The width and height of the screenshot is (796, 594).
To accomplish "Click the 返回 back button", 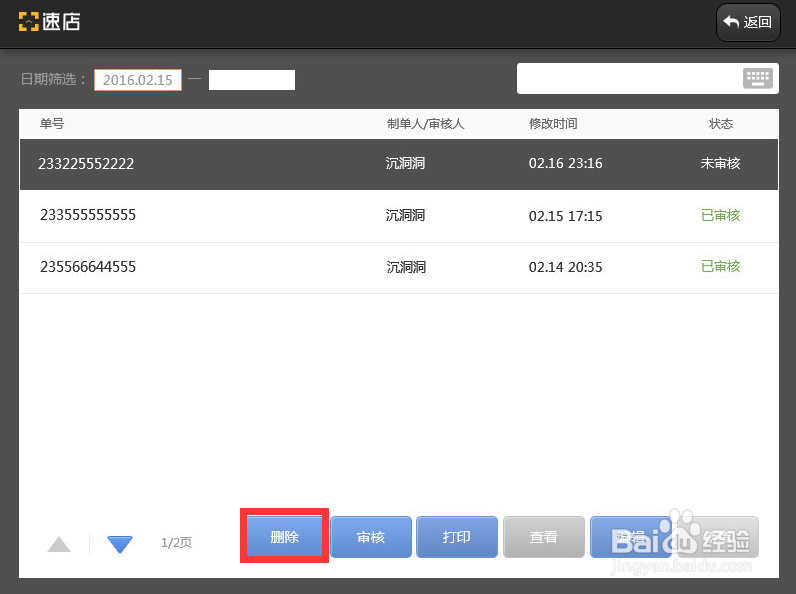I will tap(748, 22).
